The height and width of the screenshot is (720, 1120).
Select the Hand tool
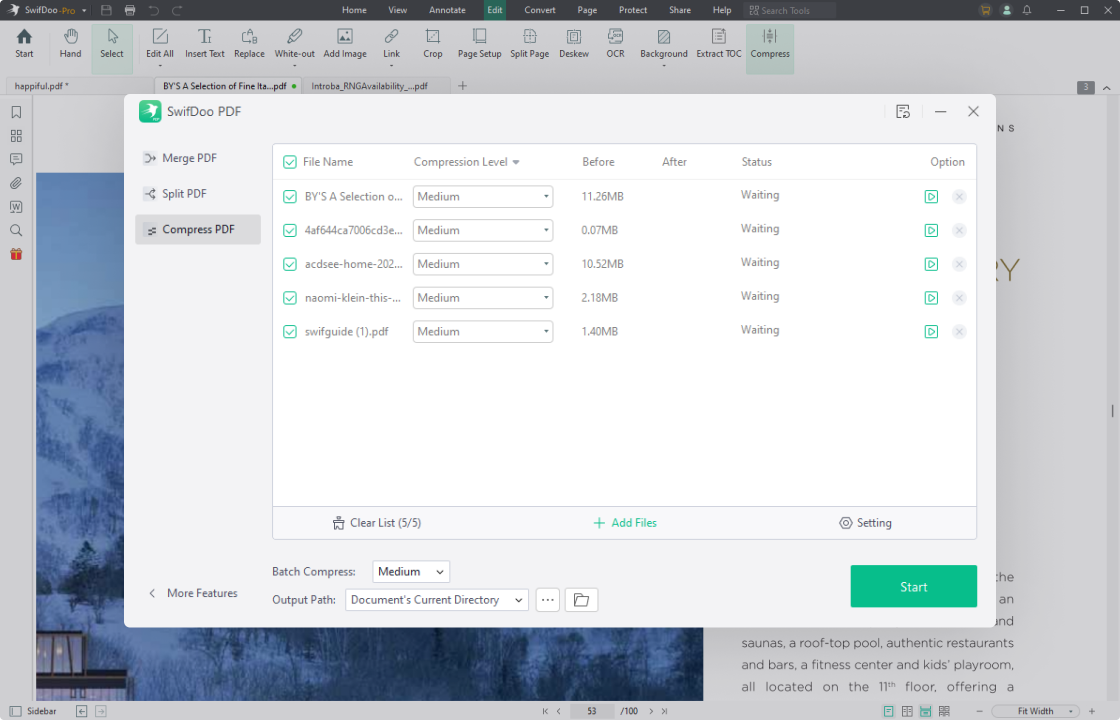[70, 44]
